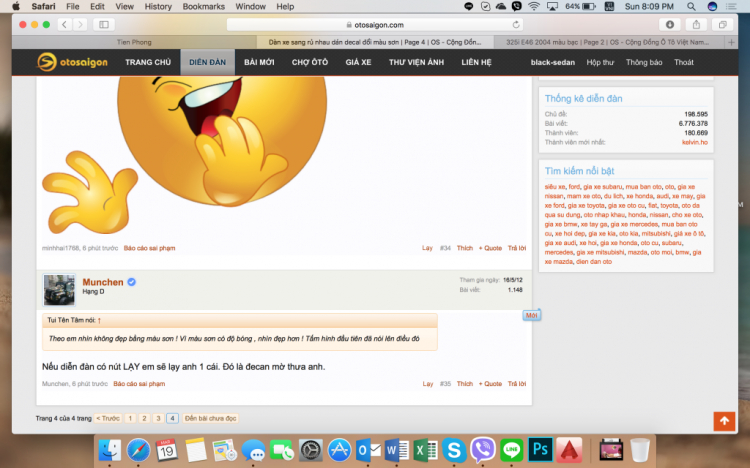Click Safari back arrow button
This screenshot has width=750, height=468.
65,24
